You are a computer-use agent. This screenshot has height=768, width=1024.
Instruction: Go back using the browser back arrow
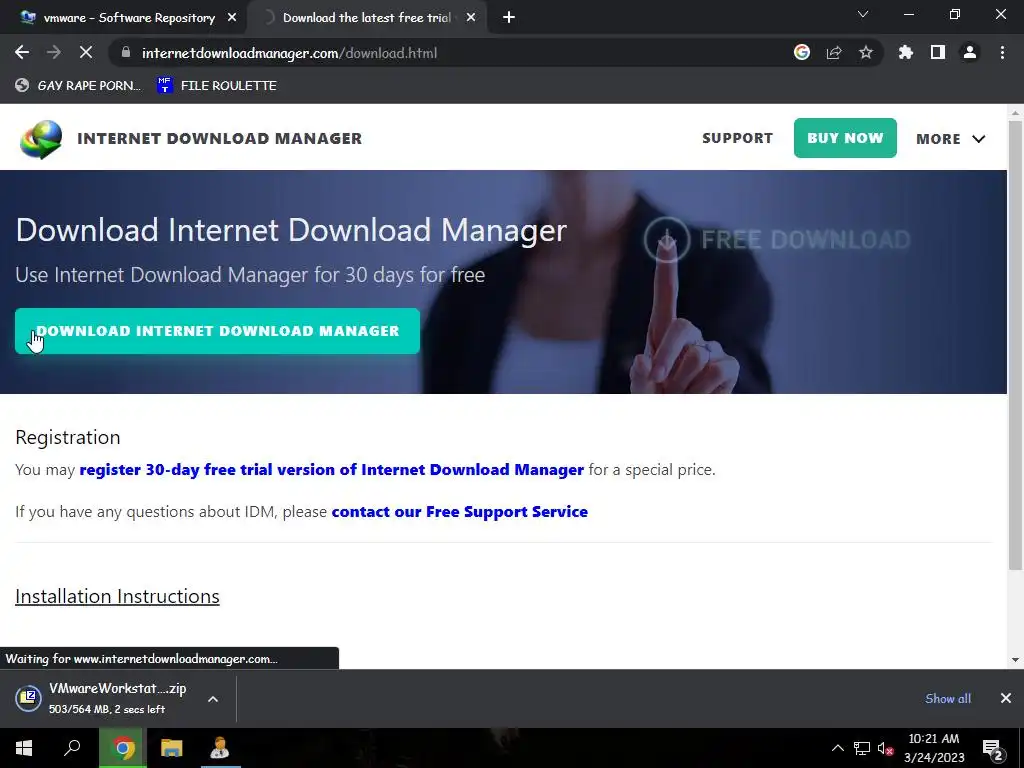click(22, 53)
